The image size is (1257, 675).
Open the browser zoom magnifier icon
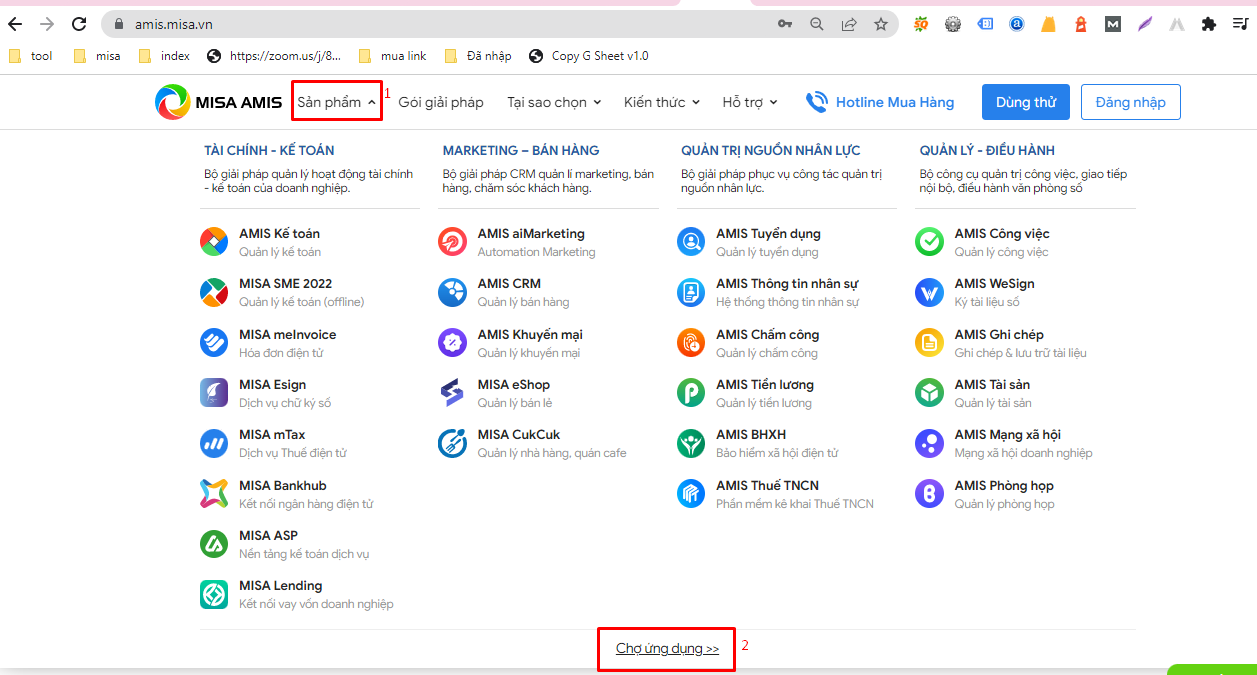[x=817, y=24]
